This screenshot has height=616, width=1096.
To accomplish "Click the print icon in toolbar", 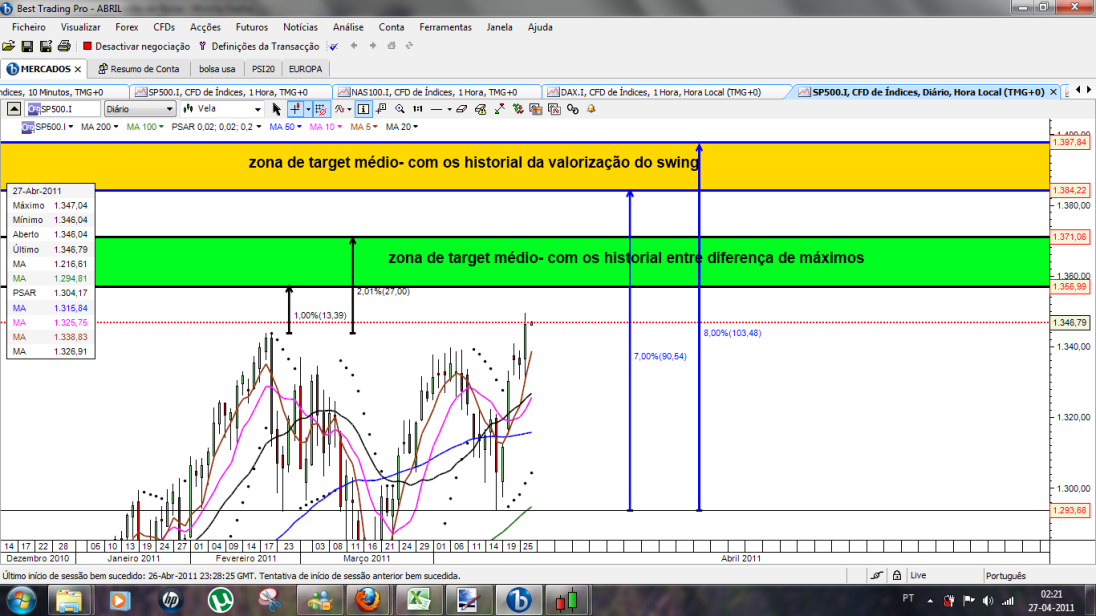I will point(64,46).
